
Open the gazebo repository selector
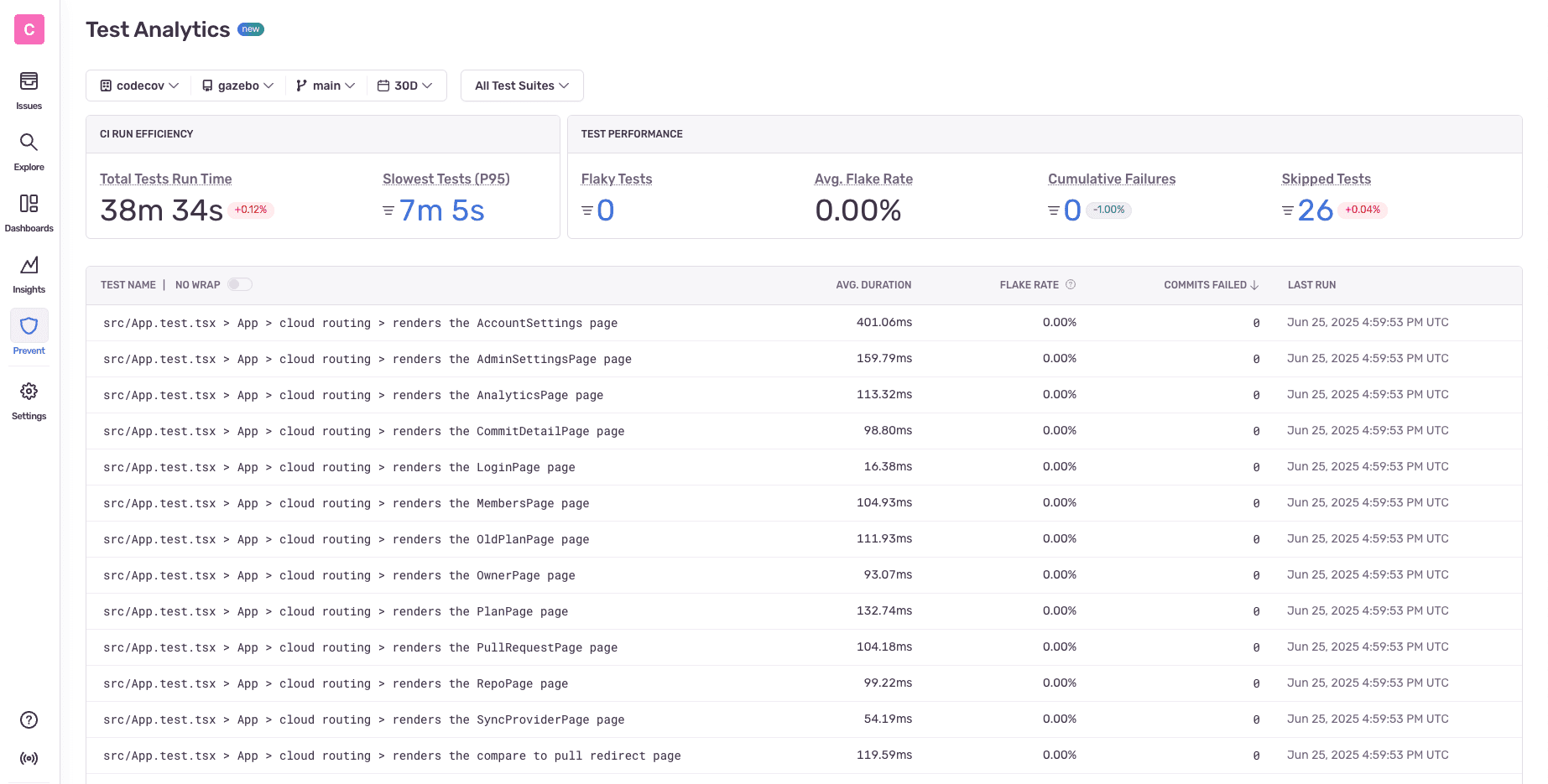(237, 85)
